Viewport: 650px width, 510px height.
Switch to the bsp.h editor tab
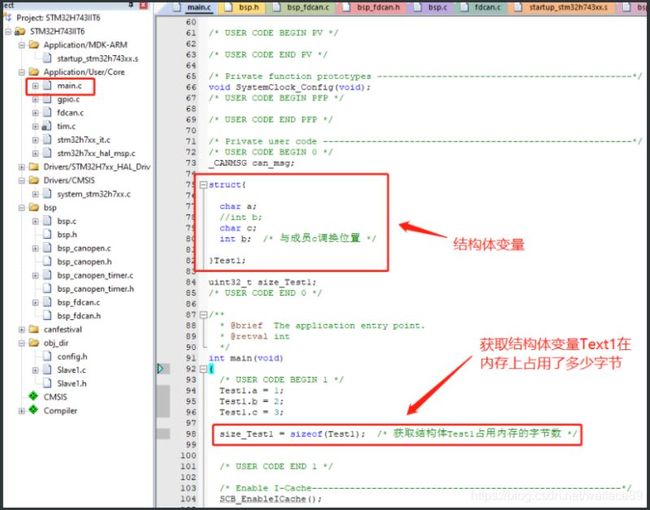click(x=244, y=7)
